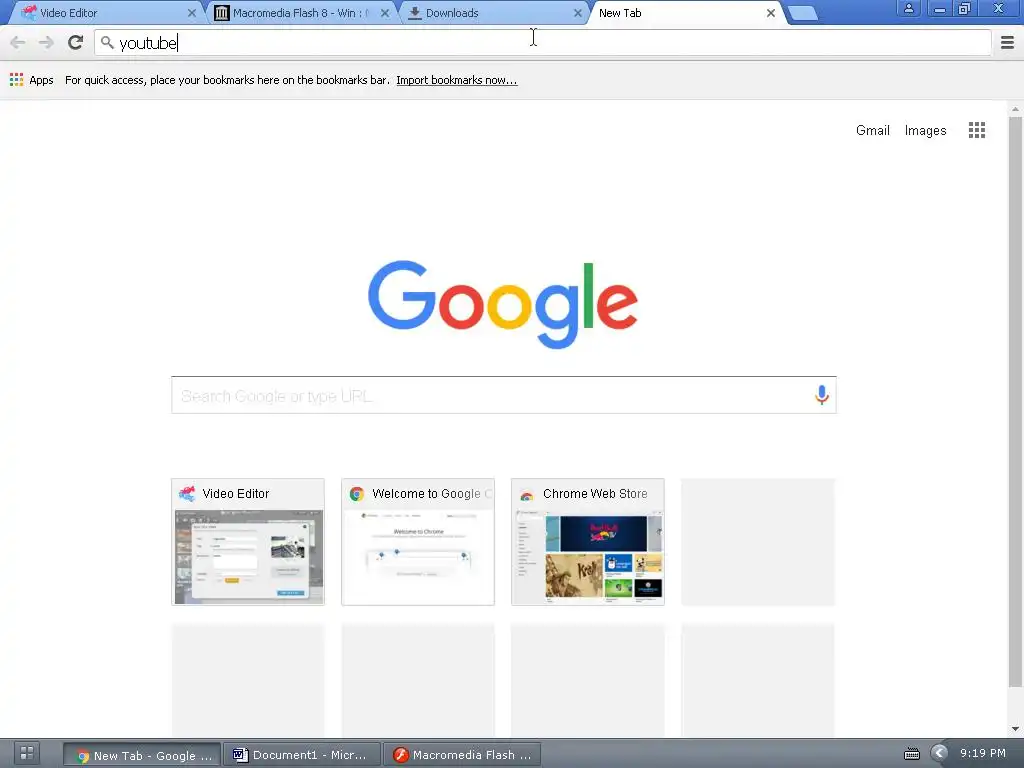This screenshot has height=768, width=1024.
Task: Open the Welcome to Google Chrome thumbnail
Action: (x=418, y=541)
